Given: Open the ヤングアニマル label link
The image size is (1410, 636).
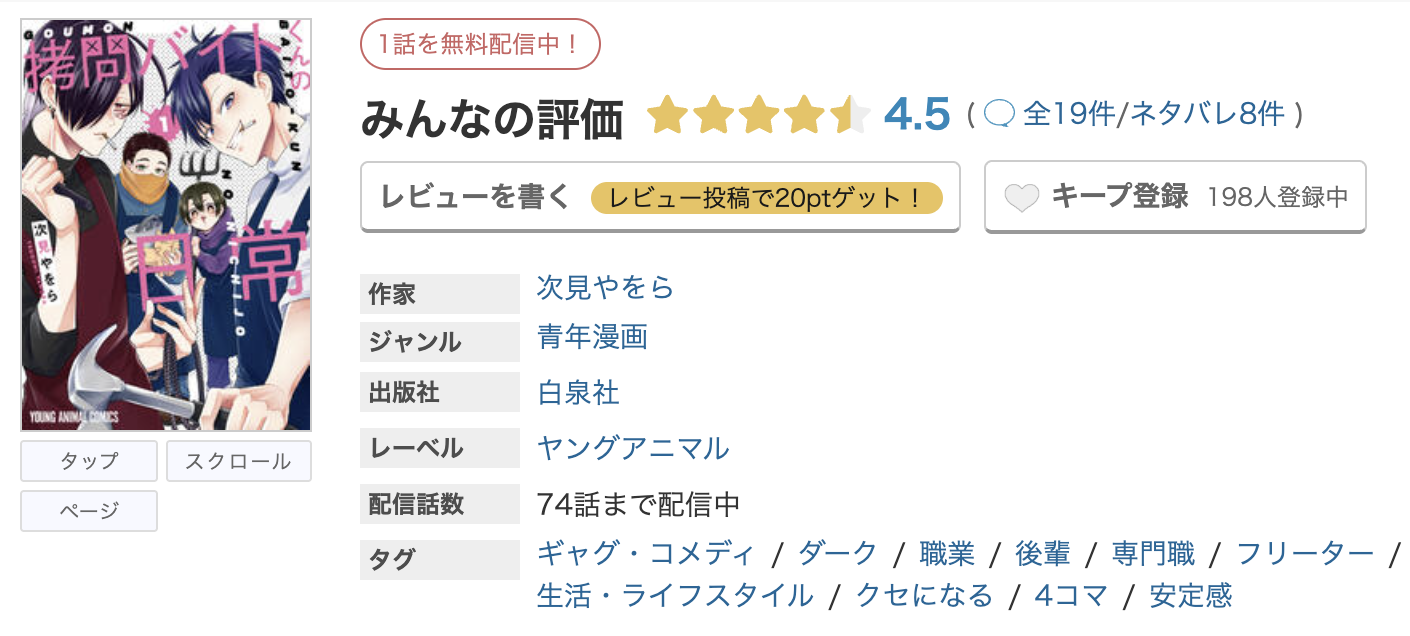Looking at the screenshot, I should pyautogui.click(x=632, y=449).
